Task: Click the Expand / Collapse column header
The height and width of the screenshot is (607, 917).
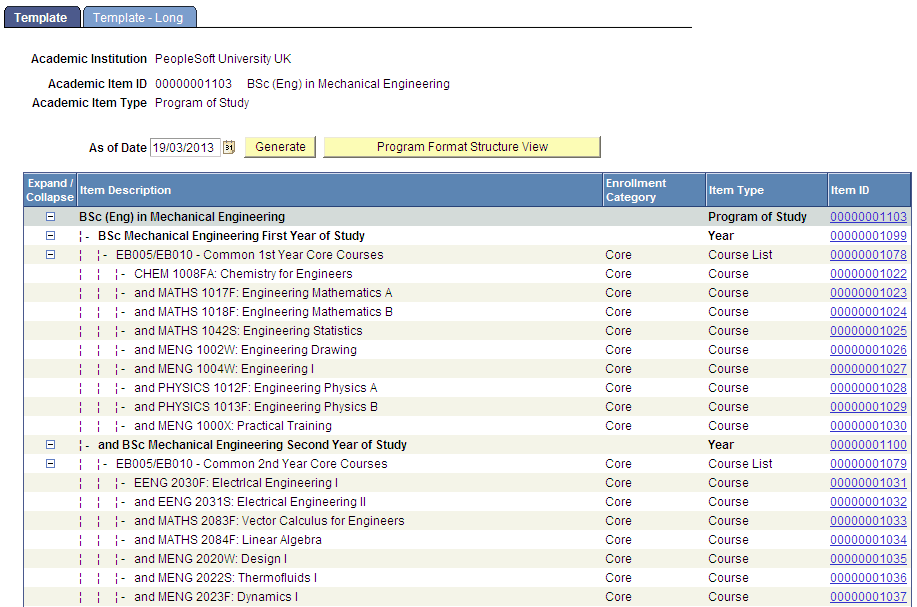Action: tap(50, 190)
